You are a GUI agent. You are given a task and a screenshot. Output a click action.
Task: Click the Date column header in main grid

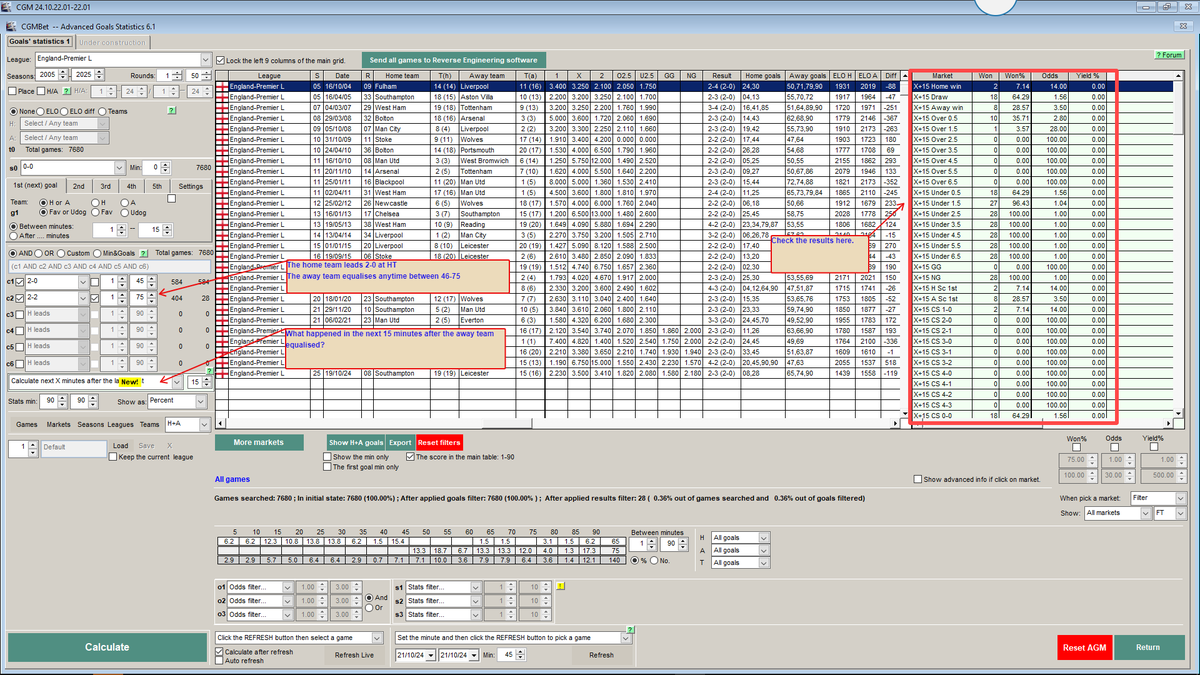click(342, 75)
